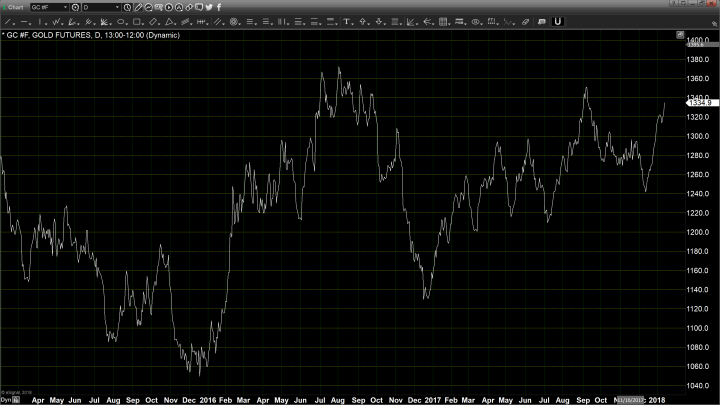Image resolution: width=720 pixels, height=405 pixels.
Task: Click the 1040.0 price axis label
Action: tap(698, 385)
